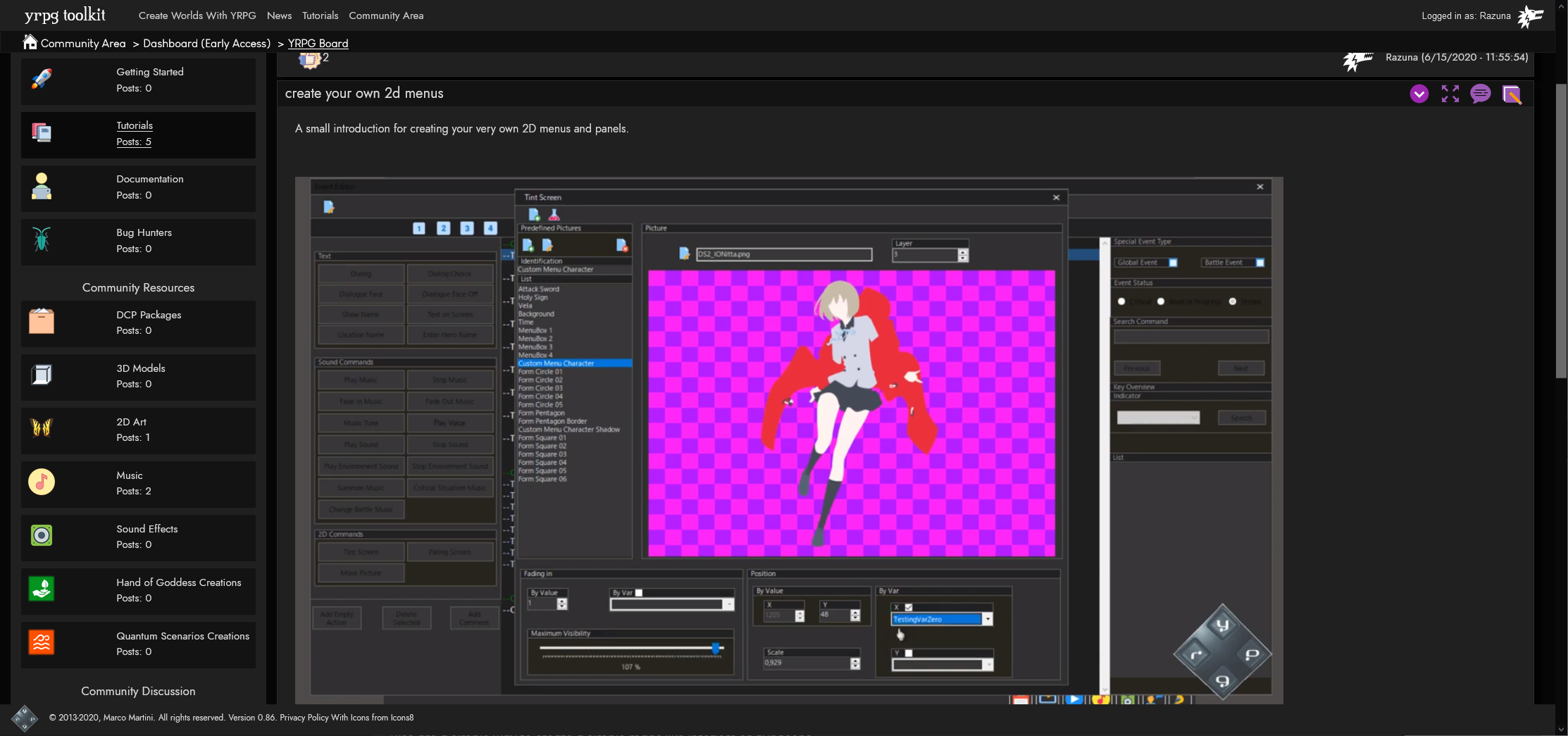Image resolution: width=1568 pixels, height=736 pixels.
Task: Click the Layer value stepper arrows
Action: 963,255
